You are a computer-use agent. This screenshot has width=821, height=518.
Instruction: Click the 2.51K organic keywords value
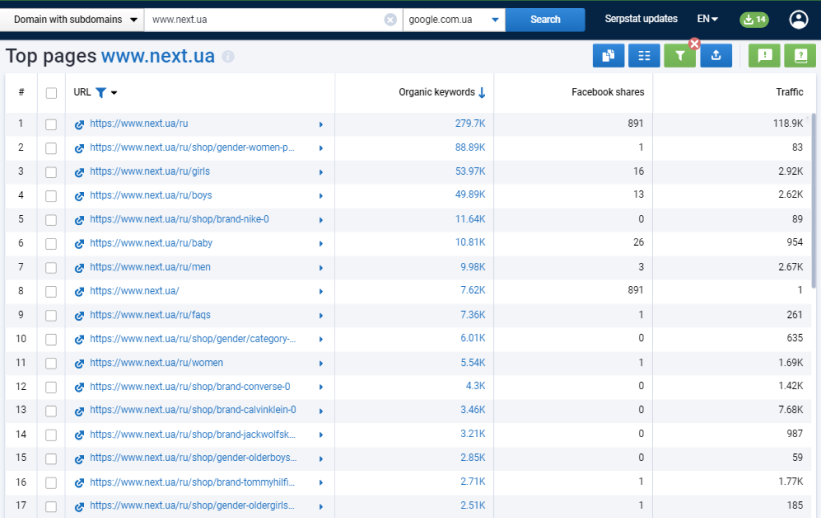pos(473,505)
